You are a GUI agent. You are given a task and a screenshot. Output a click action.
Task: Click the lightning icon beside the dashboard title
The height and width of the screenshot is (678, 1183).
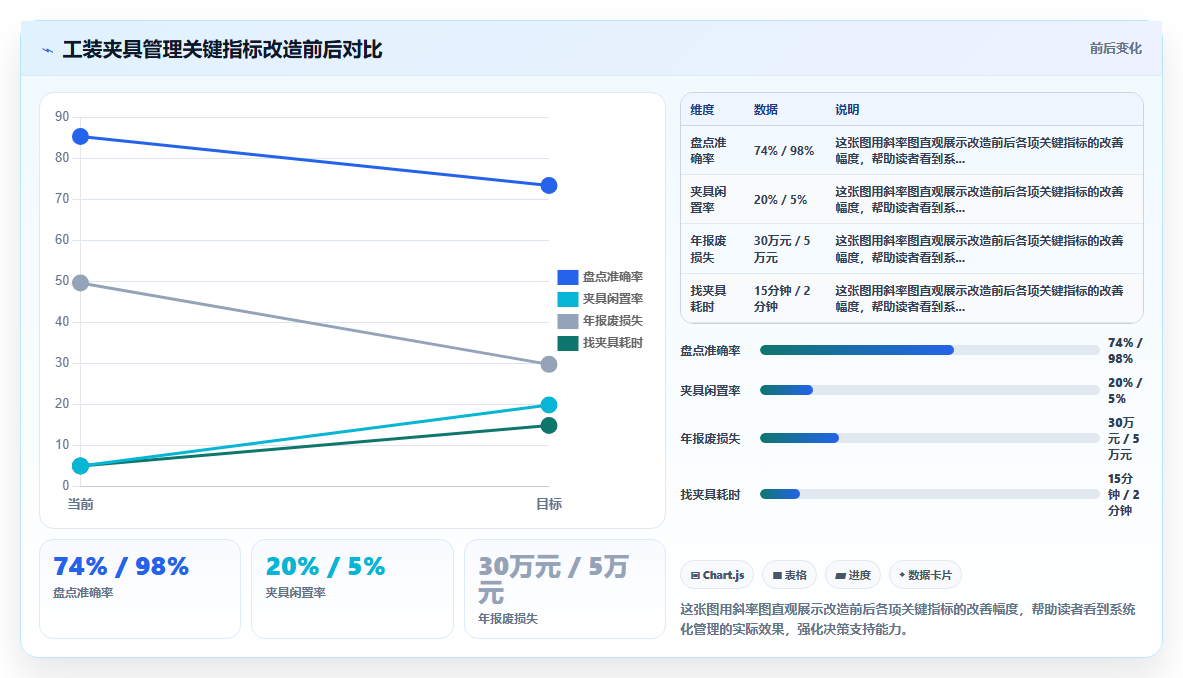pos(48,51)
